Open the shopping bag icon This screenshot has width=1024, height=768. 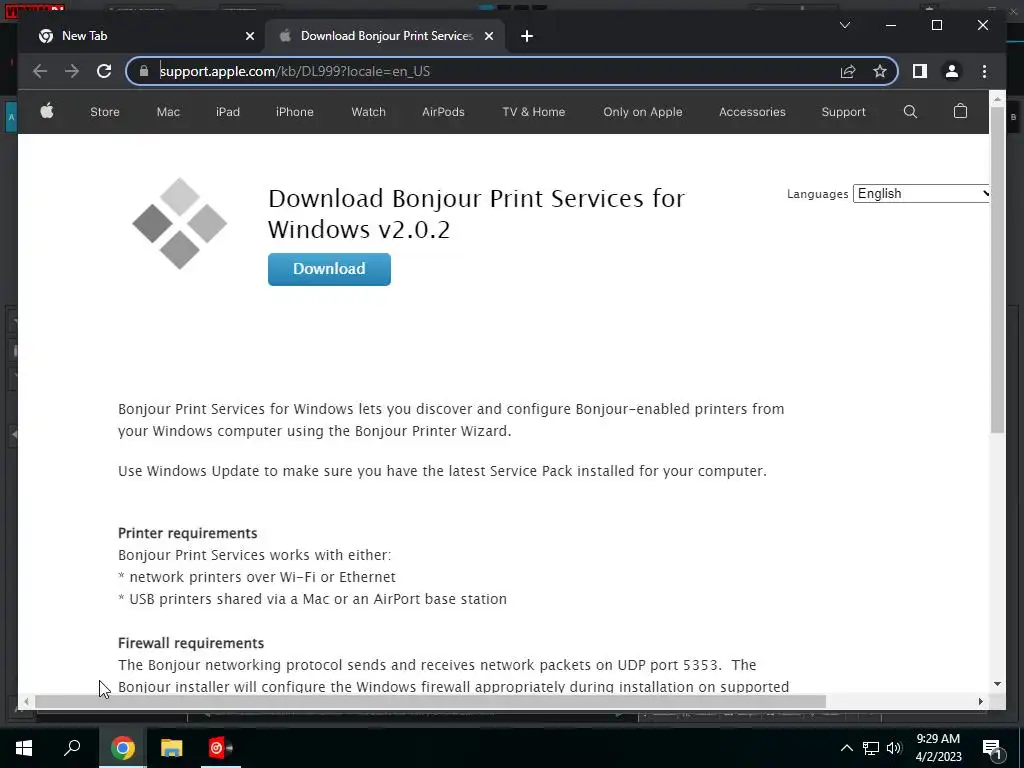(x=960, y=111)
